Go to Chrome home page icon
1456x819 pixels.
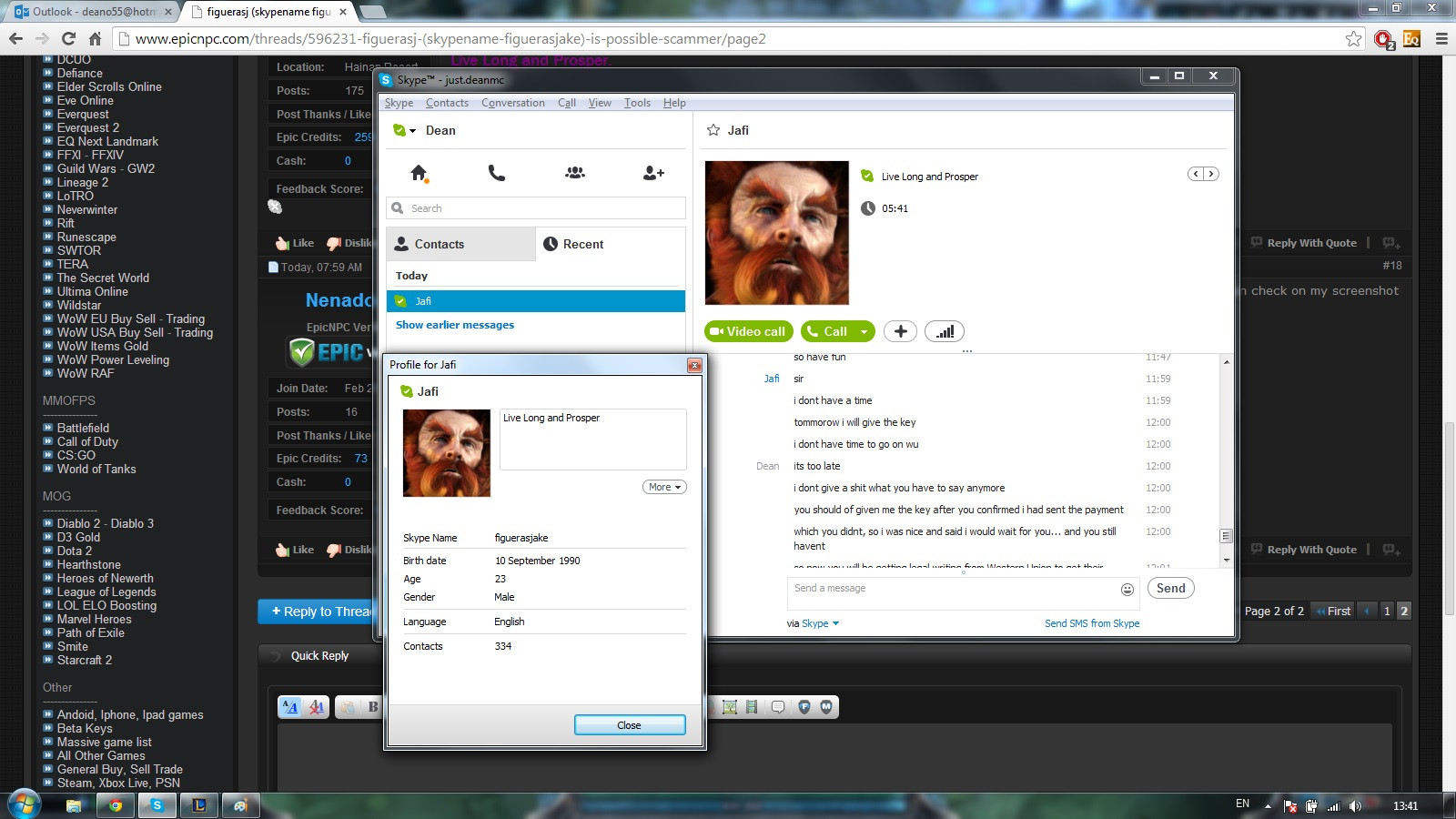pyautogui.click(x=95, y=38)
